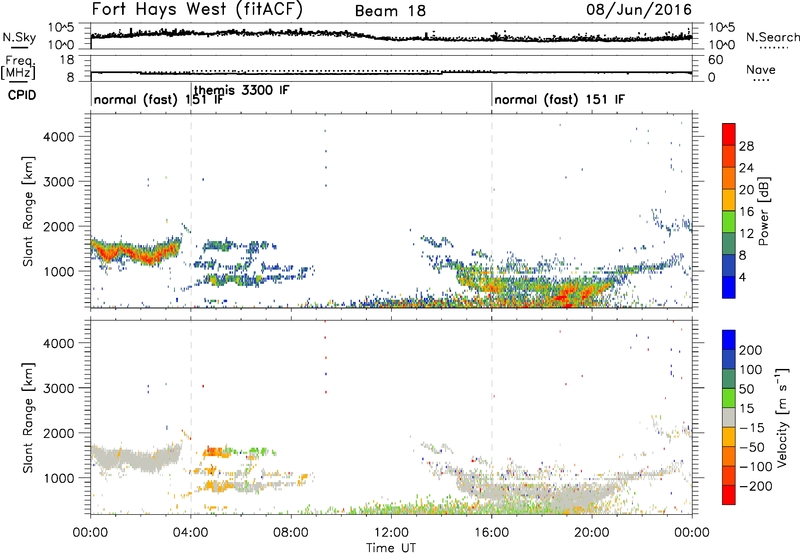Screen dimensions: 800x554
Task: Click the first 'normal (fast) 151 IF' label at 00:00
Action: 159,99
